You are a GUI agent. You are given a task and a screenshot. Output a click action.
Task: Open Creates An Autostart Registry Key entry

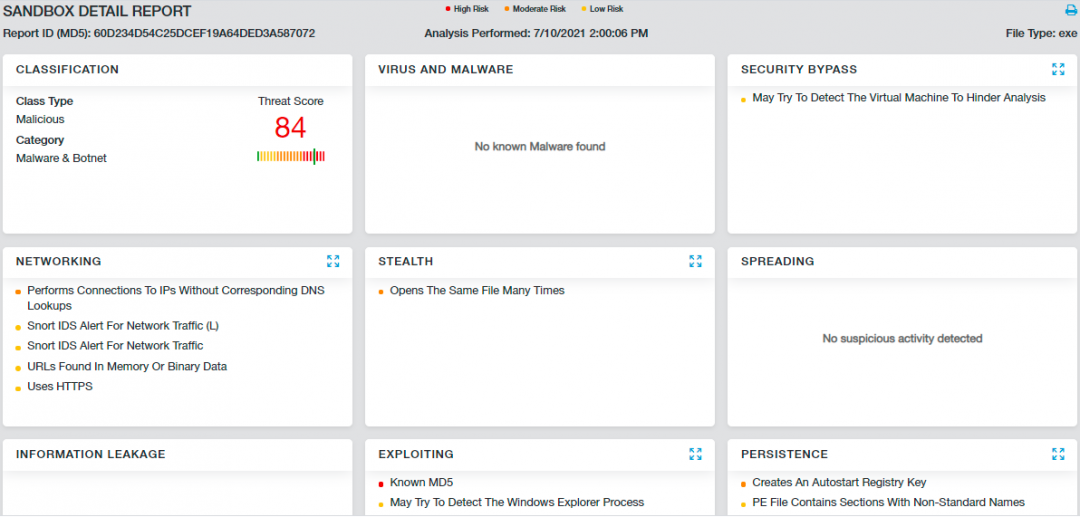839,482
